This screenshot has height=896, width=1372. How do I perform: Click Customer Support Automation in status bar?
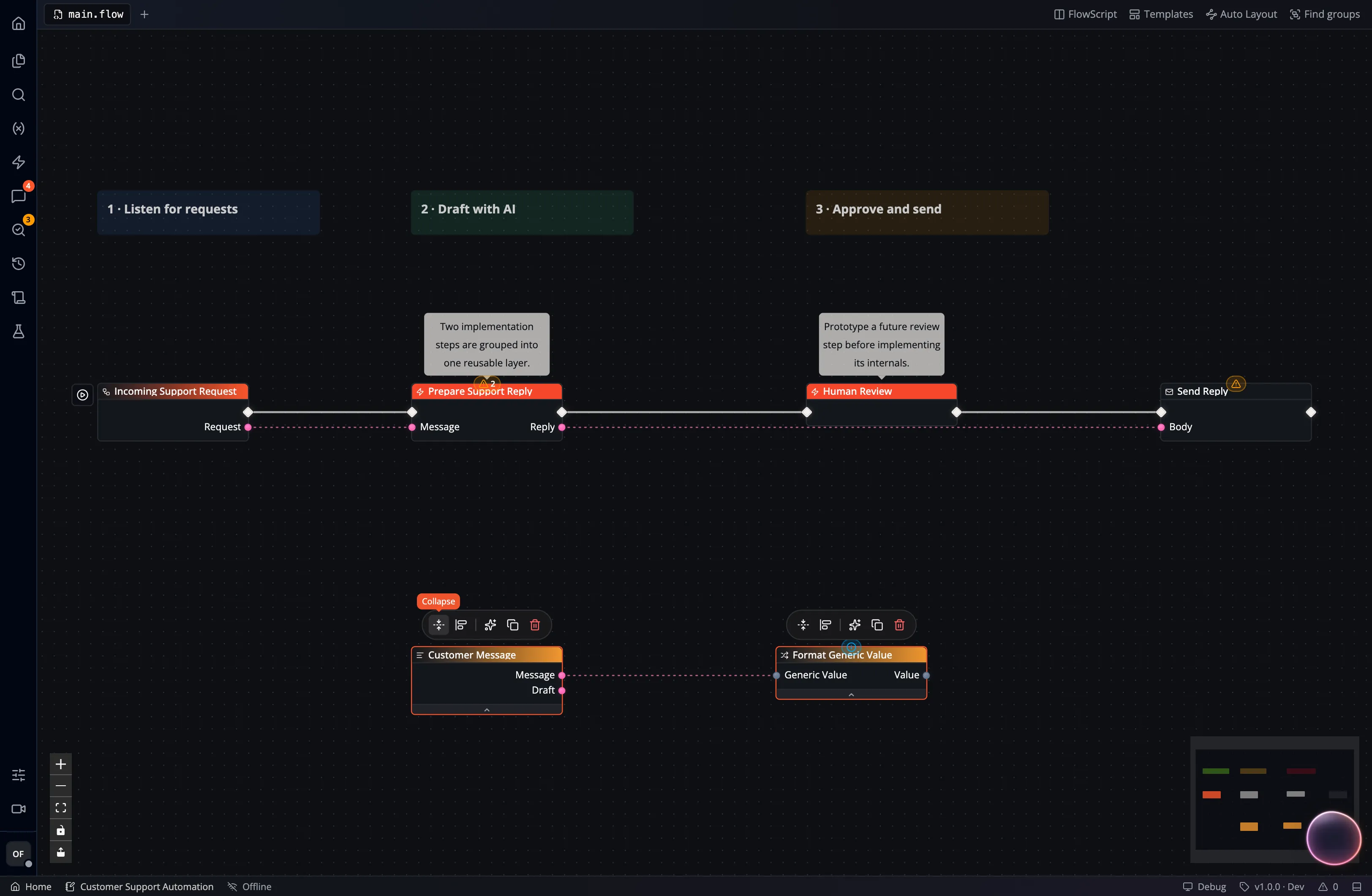coord(139,888)
